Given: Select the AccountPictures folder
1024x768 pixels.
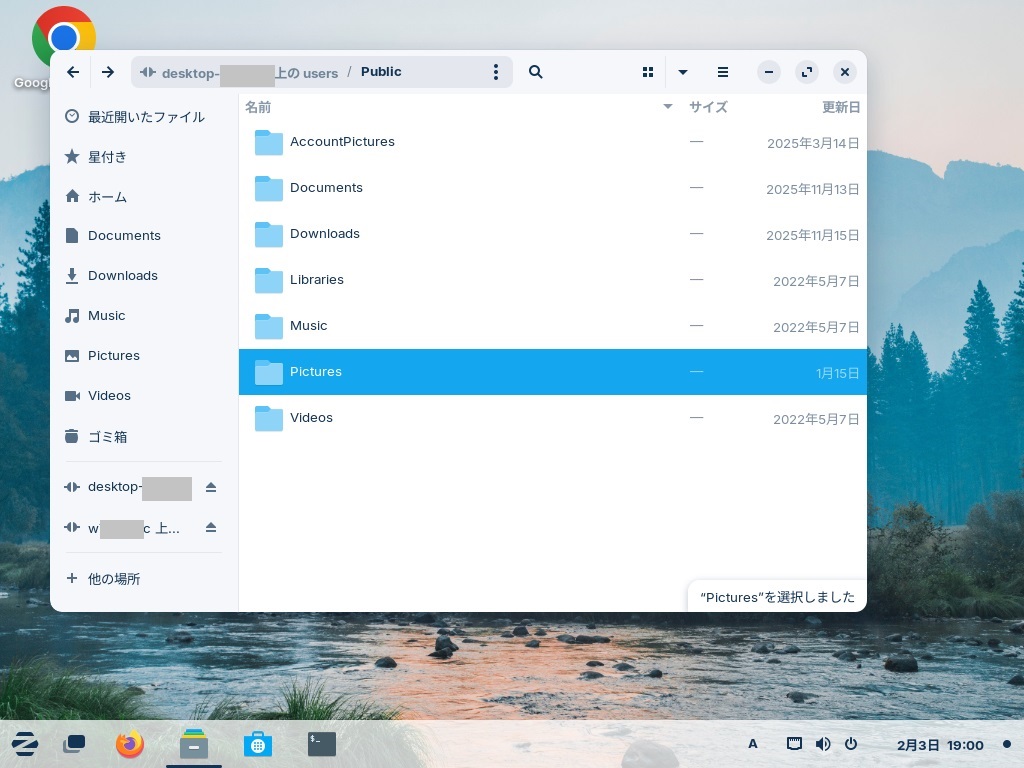Looking at the screenshot, I should pyautogui.click(x=342, y=142).
